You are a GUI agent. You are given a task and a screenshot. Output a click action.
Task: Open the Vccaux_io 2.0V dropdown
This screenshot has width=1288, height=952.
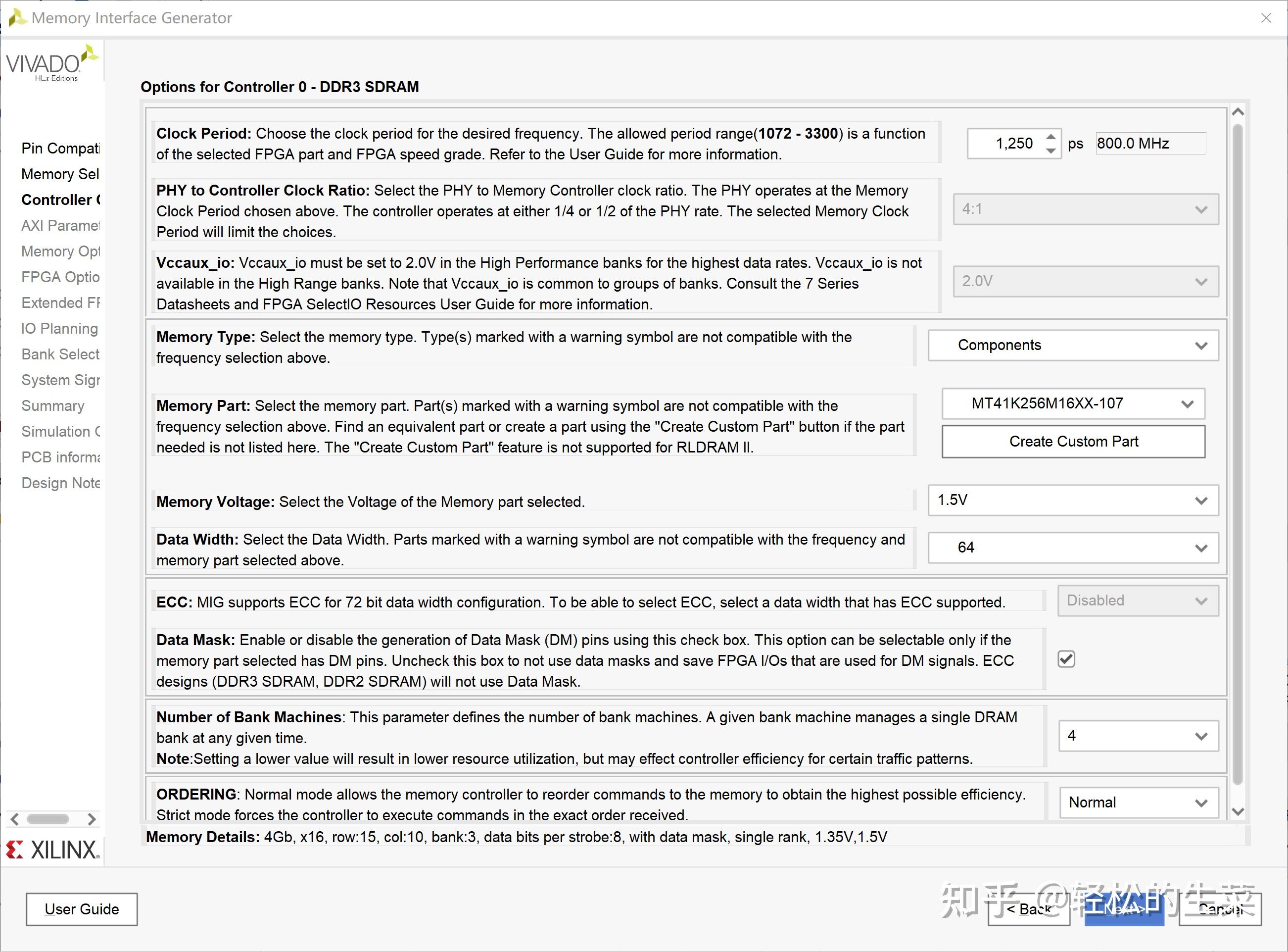click(x=1086, y=281)
